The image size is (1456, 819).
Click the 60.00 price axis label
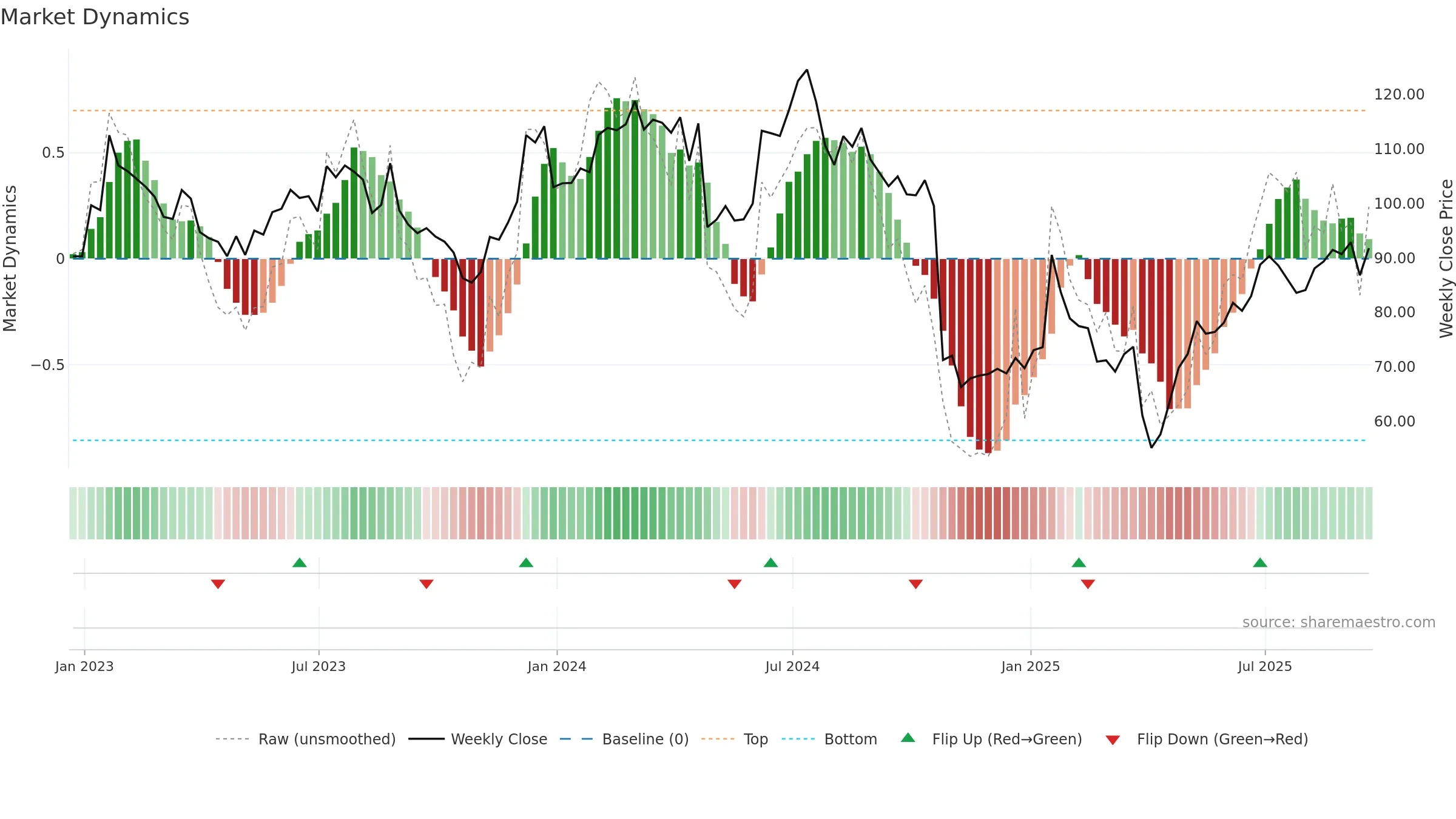(x=1395, y=422)
